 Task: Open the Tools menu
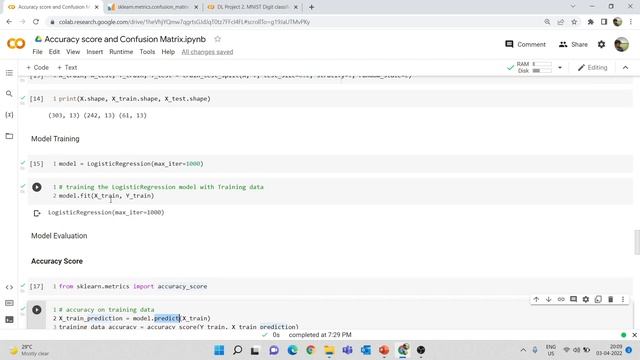pos(147,52)
